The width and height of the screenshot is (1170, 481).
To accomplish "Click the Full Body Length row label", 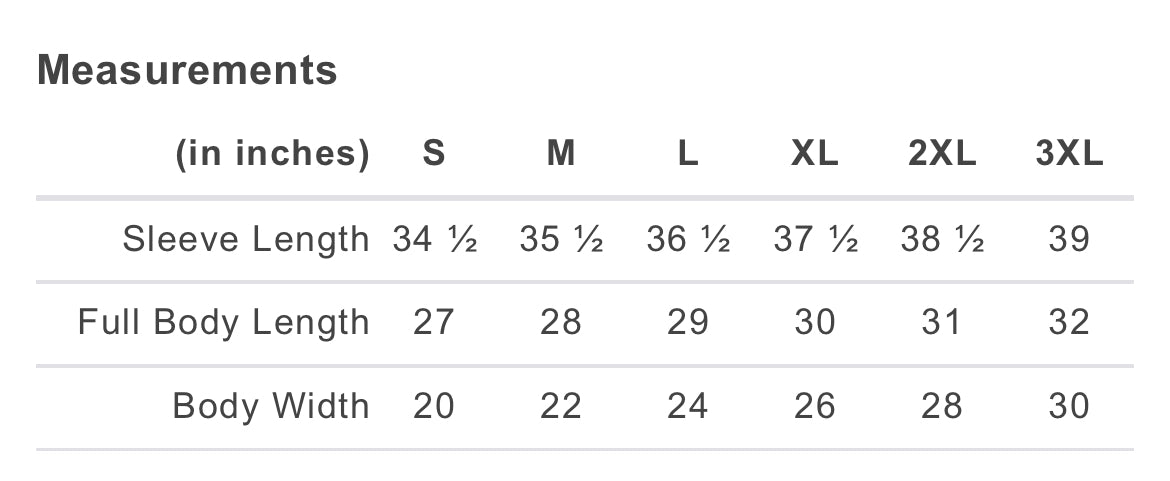I will 224,323.
